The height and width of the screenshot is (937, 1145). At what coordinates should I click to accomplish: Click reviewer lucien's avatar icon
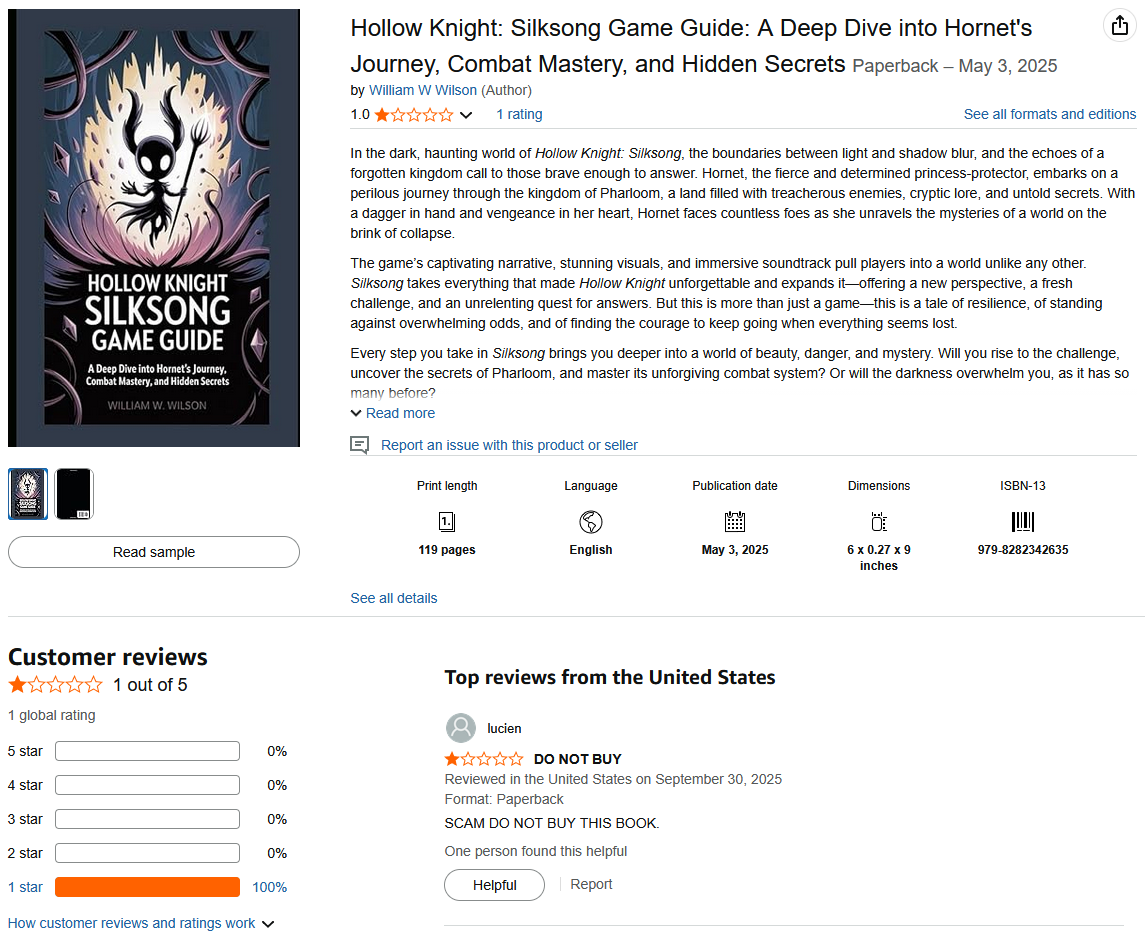point(461,728)
